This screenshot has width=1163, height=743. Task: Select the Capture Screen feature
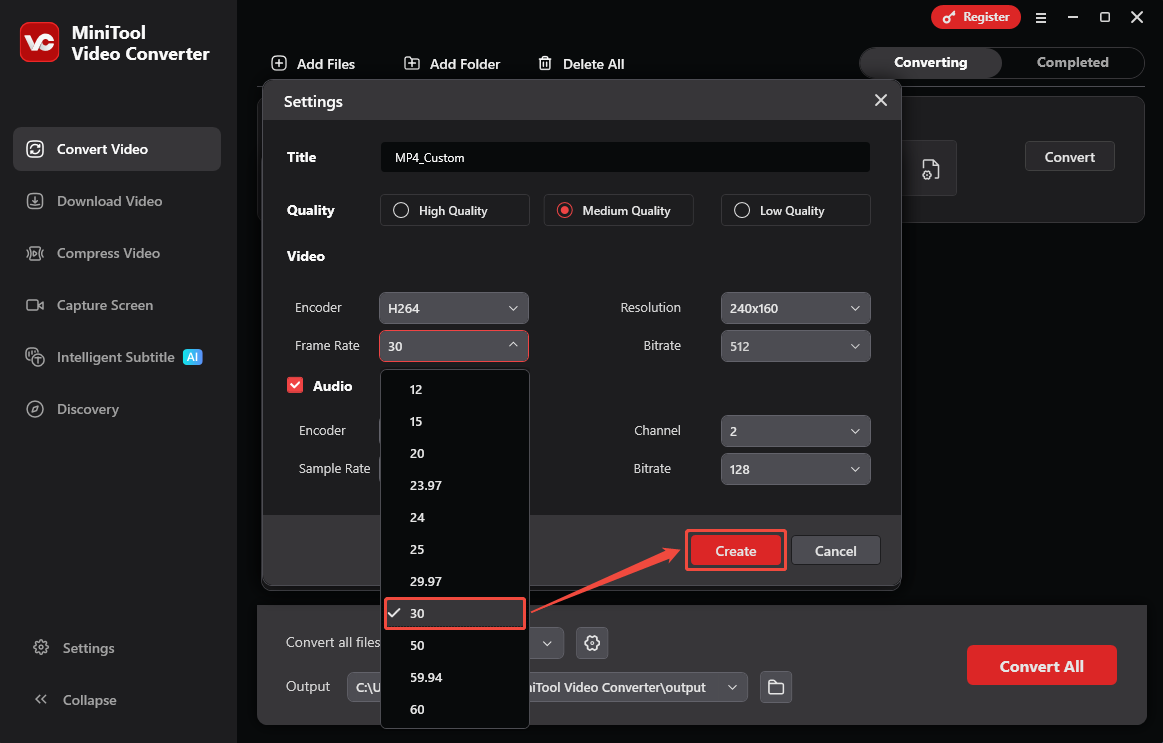click(103, 305)
